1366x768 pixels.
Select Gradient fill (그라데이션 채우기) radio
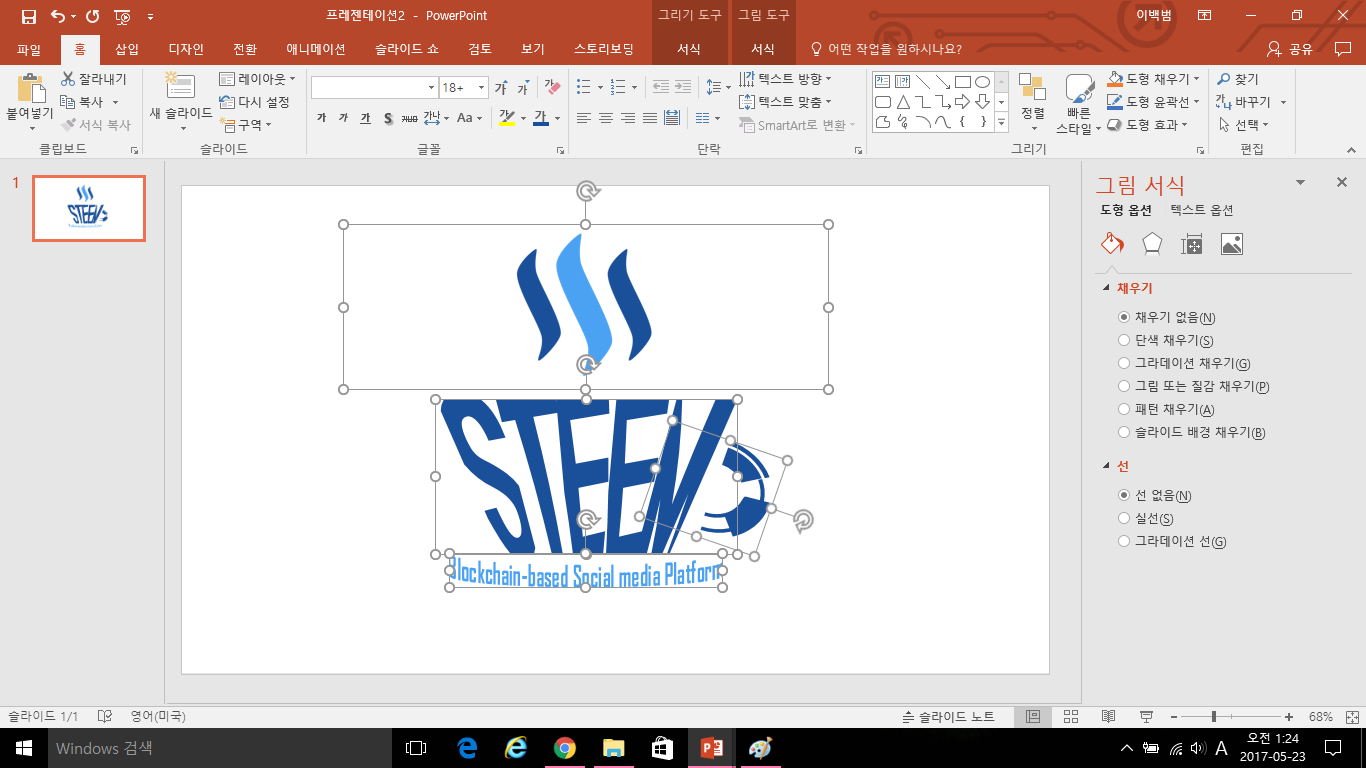click(1124, 363)
